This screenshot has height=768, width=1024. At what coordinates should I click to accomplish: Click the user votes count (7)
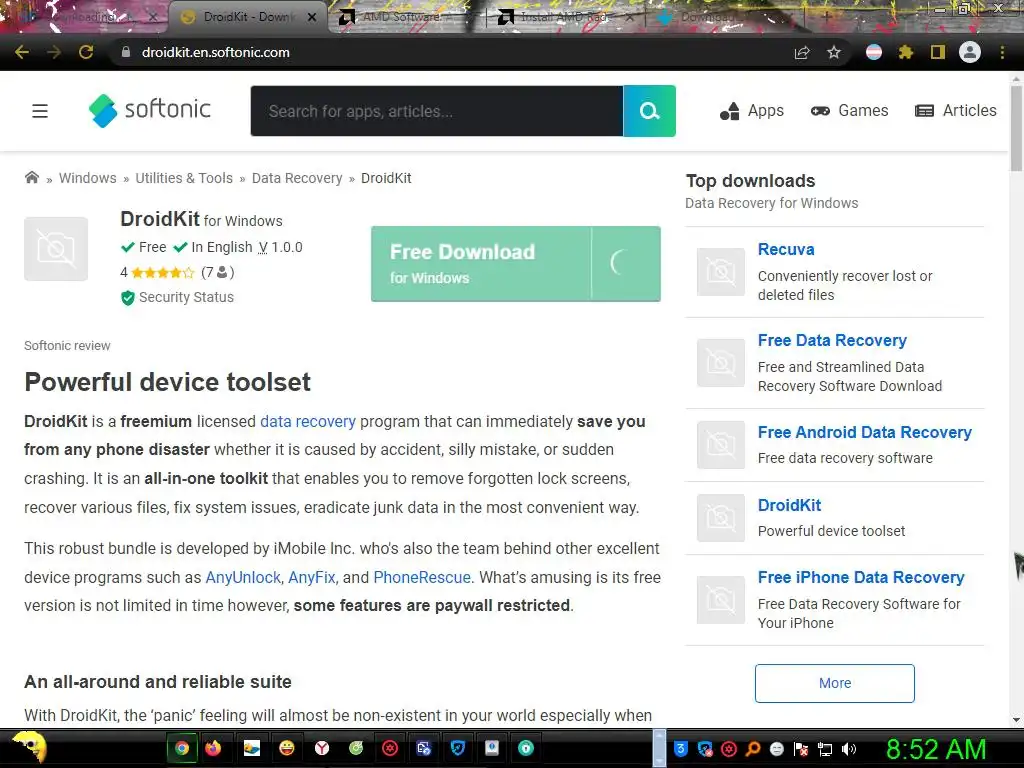tap(217, 272)
